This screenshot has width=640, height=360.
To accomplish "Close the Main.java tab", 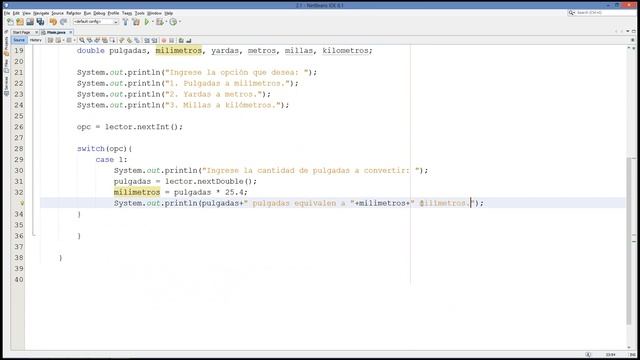I will pyautogui.click(x=71, y=32).
